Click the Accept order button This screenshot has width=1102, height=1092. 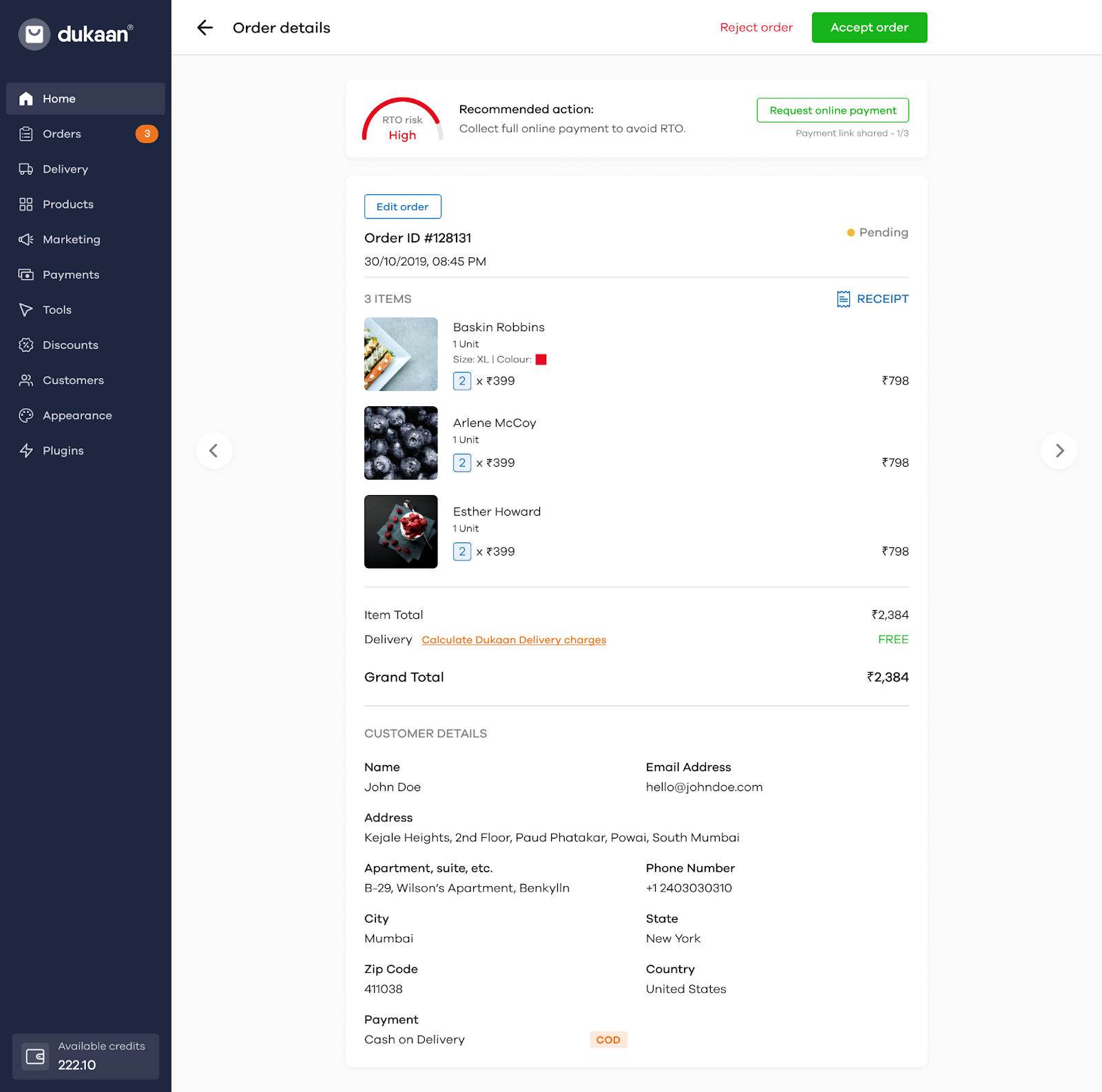(869, 28)
